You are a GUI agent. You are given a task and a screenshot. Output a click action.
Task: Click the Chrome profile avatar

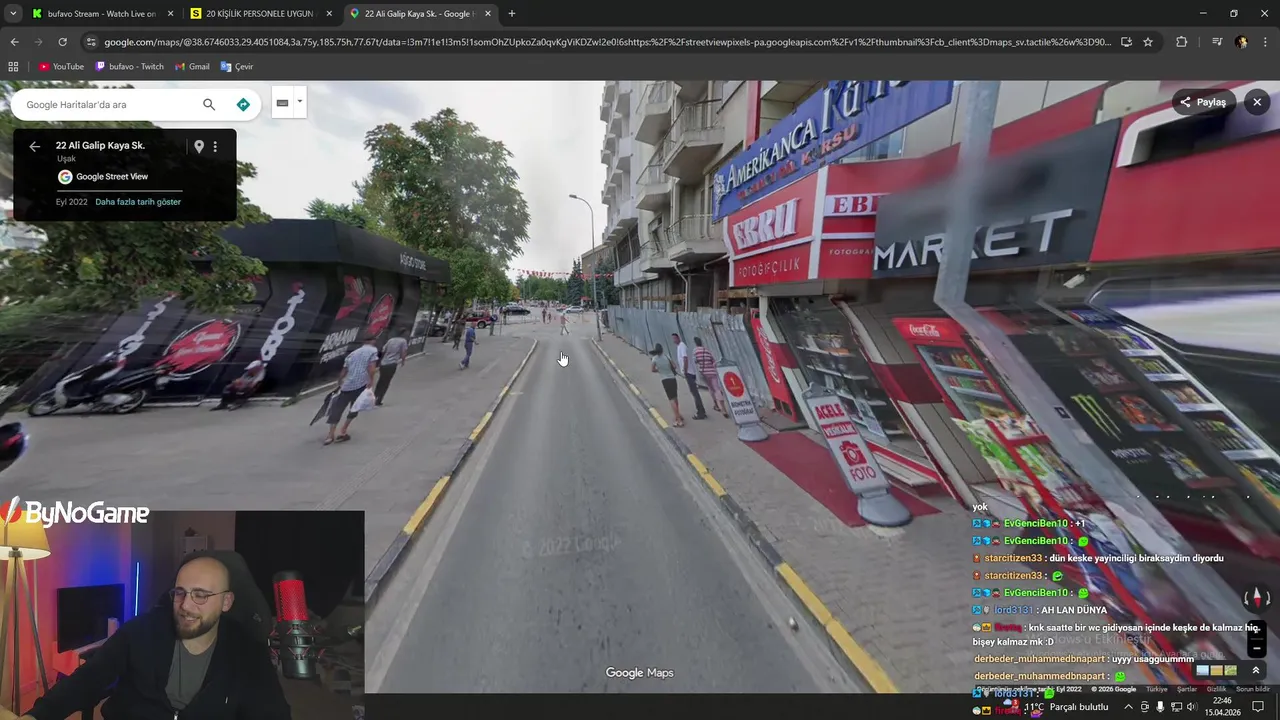(x=1241, y=42)
